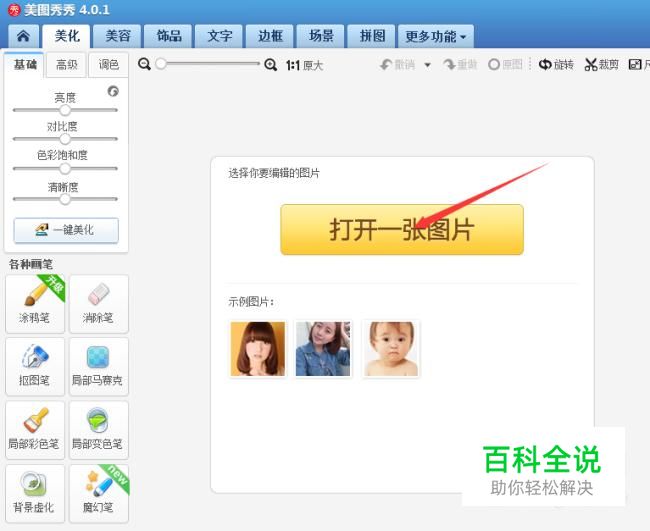
Task: Select the 魔幻笔 magic pen tool
Action: click(99, 493)
